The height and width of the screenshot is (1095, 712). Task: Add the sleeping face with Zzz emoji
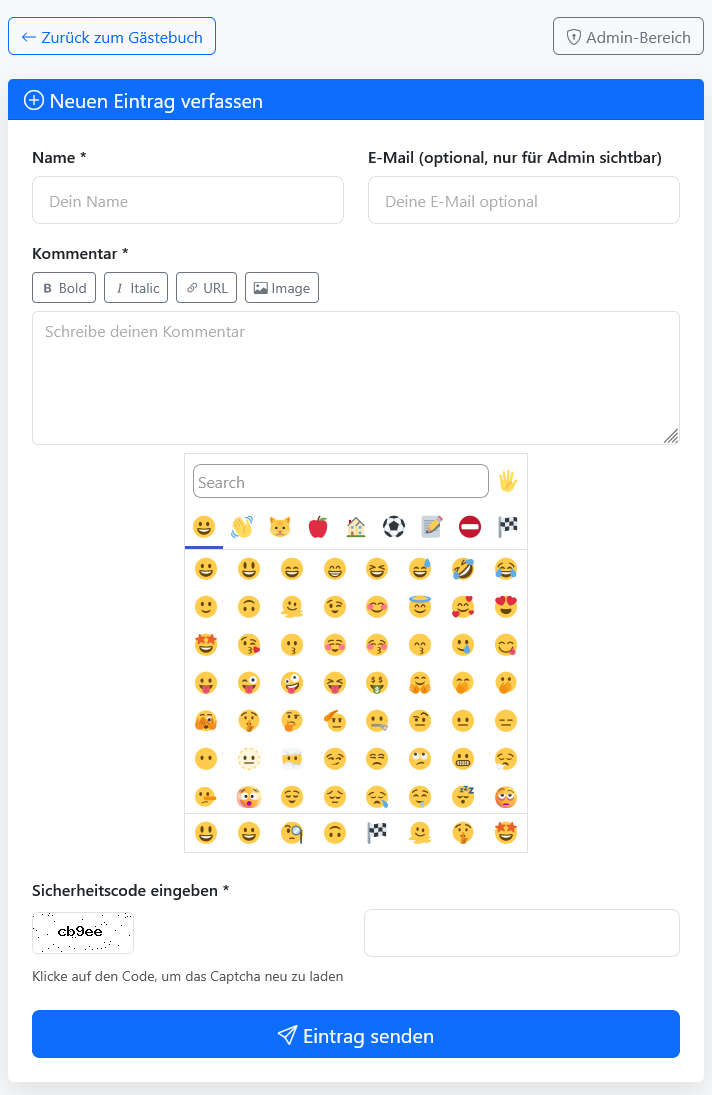coord(463,797)
